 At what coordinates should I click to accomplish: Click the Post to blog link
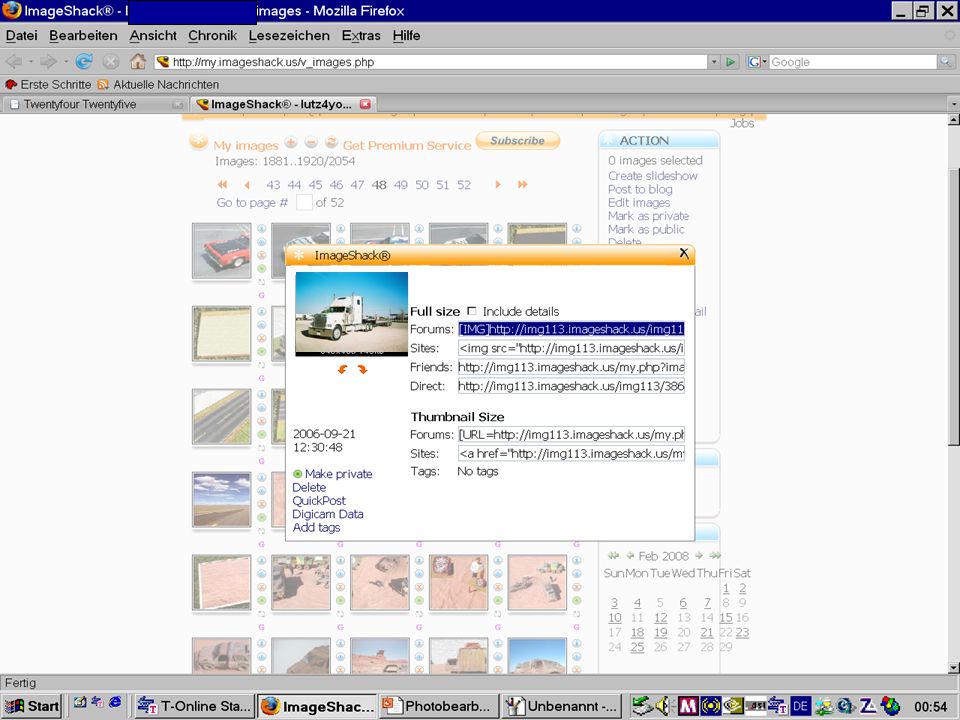coord(640,189)
